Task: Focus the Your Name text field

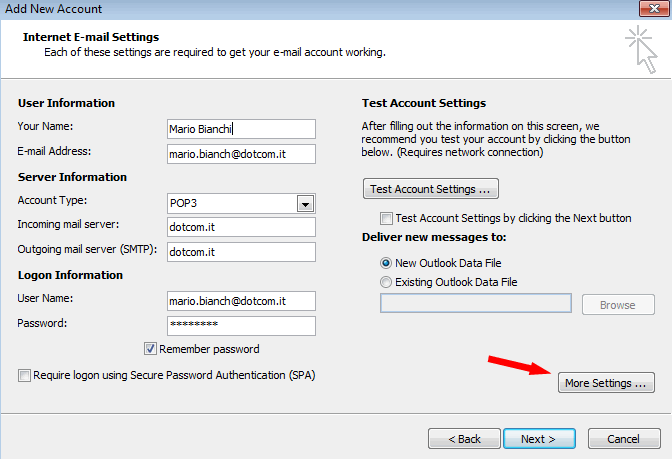Action: pyautogui.click(x=241, y=129)
